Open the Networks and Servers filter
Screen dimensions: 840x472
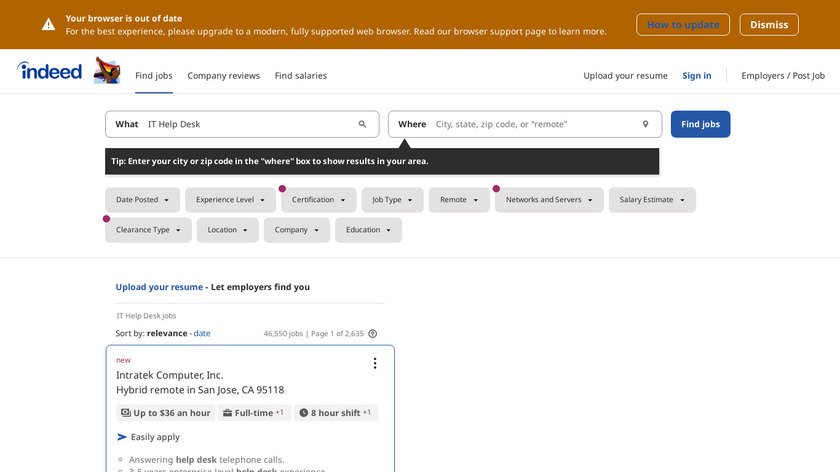pos(549,200)
